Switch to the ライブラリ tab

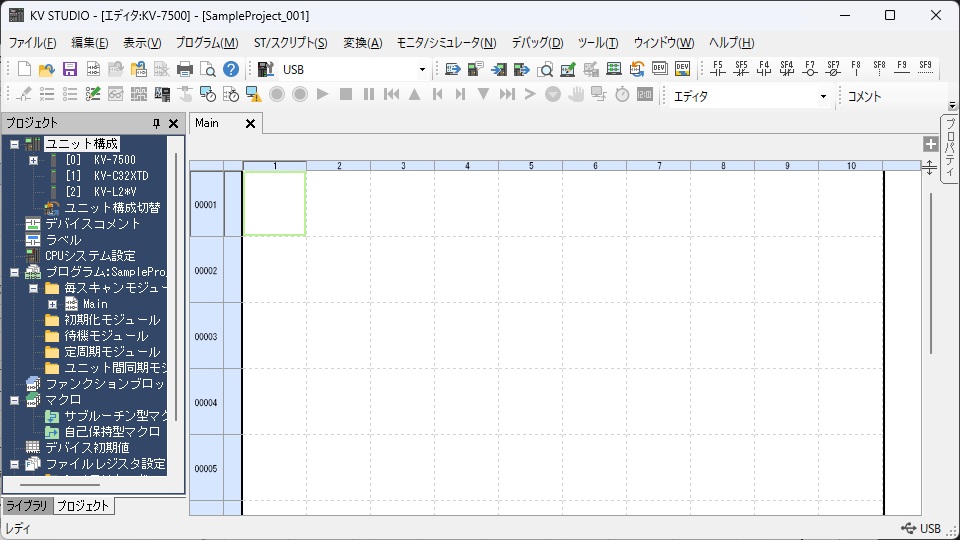click(x=26, y=506)
